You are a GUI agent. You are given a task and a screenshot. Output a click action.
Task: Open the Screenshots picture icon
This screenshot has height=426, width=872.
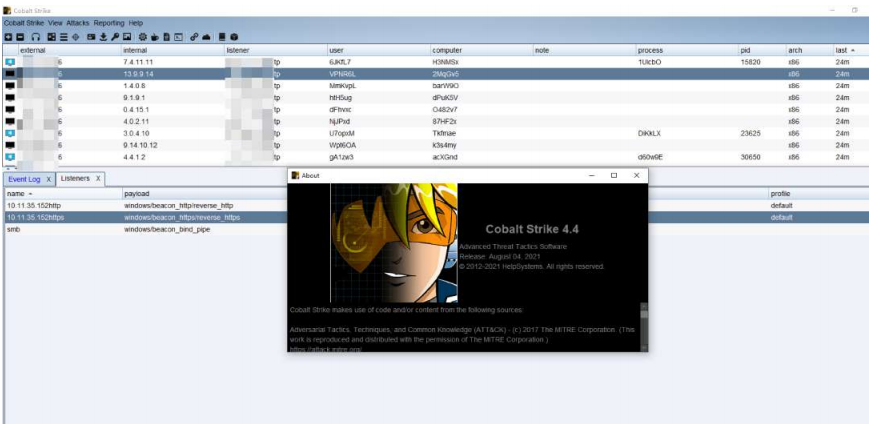click(127, 37)
